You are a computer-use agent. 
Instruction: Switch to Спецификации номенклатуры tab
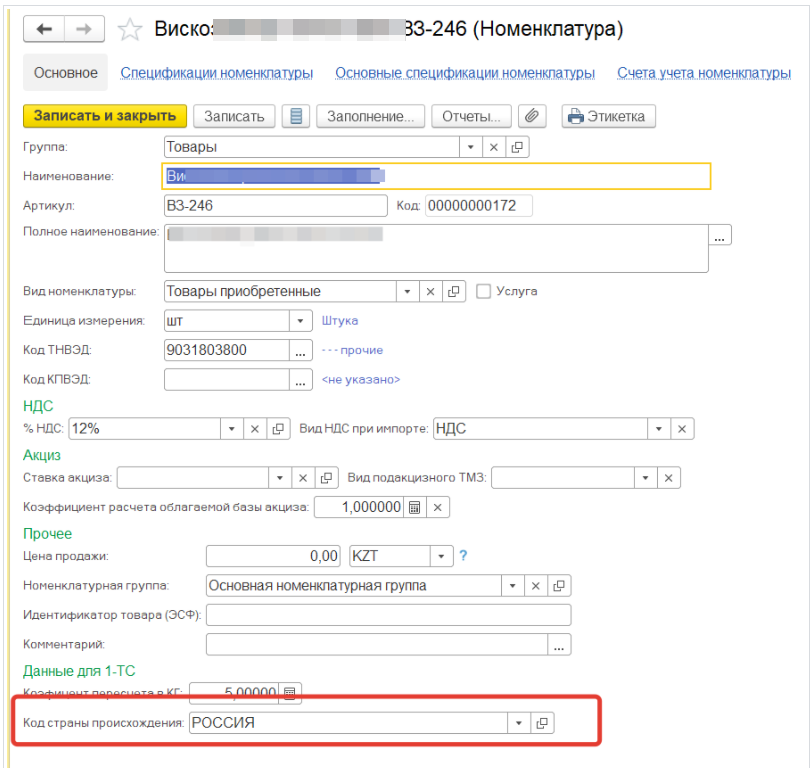[x=217, y=73]
